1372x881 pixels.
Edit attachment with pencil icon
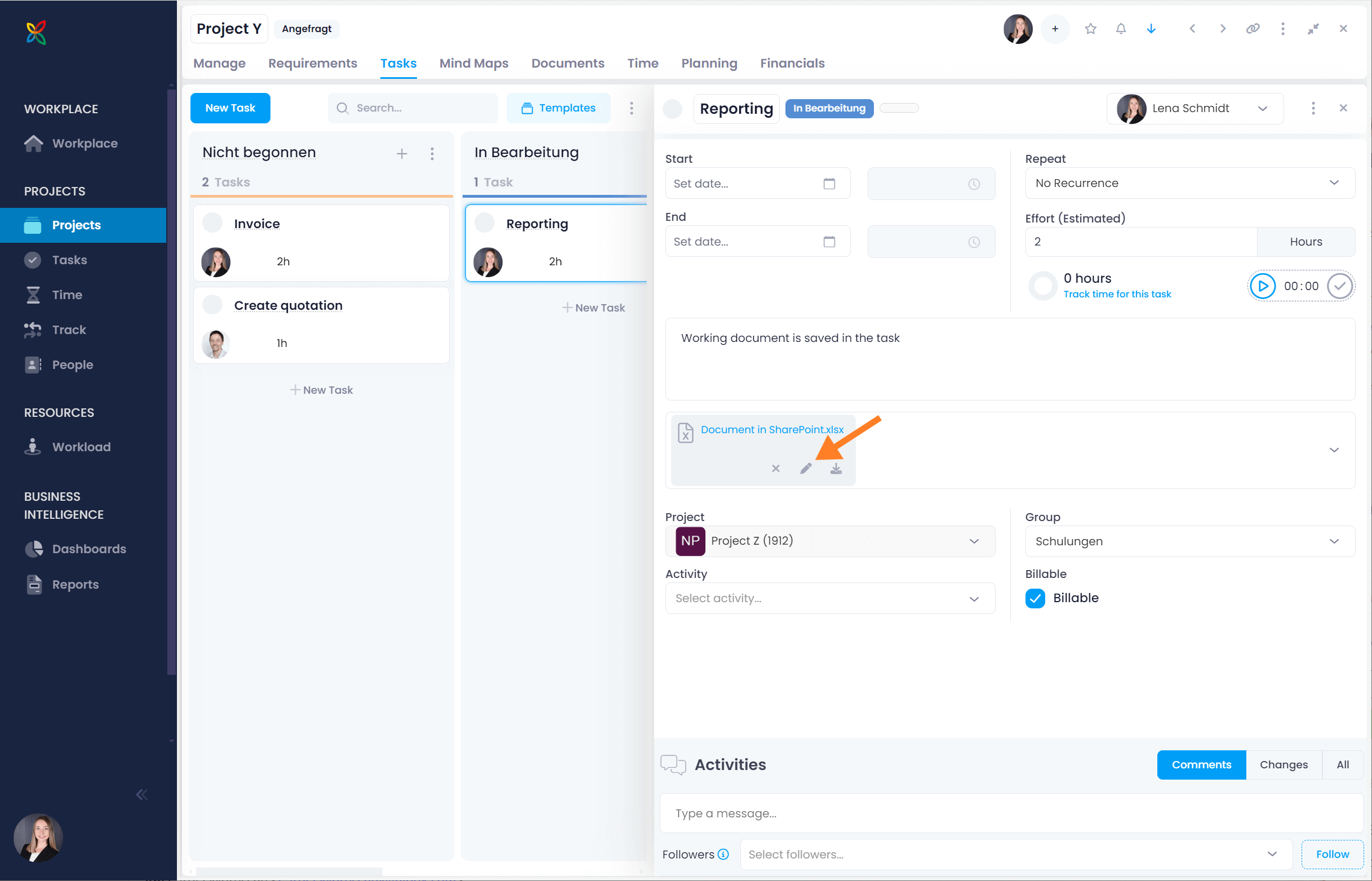tap(806, 469)
